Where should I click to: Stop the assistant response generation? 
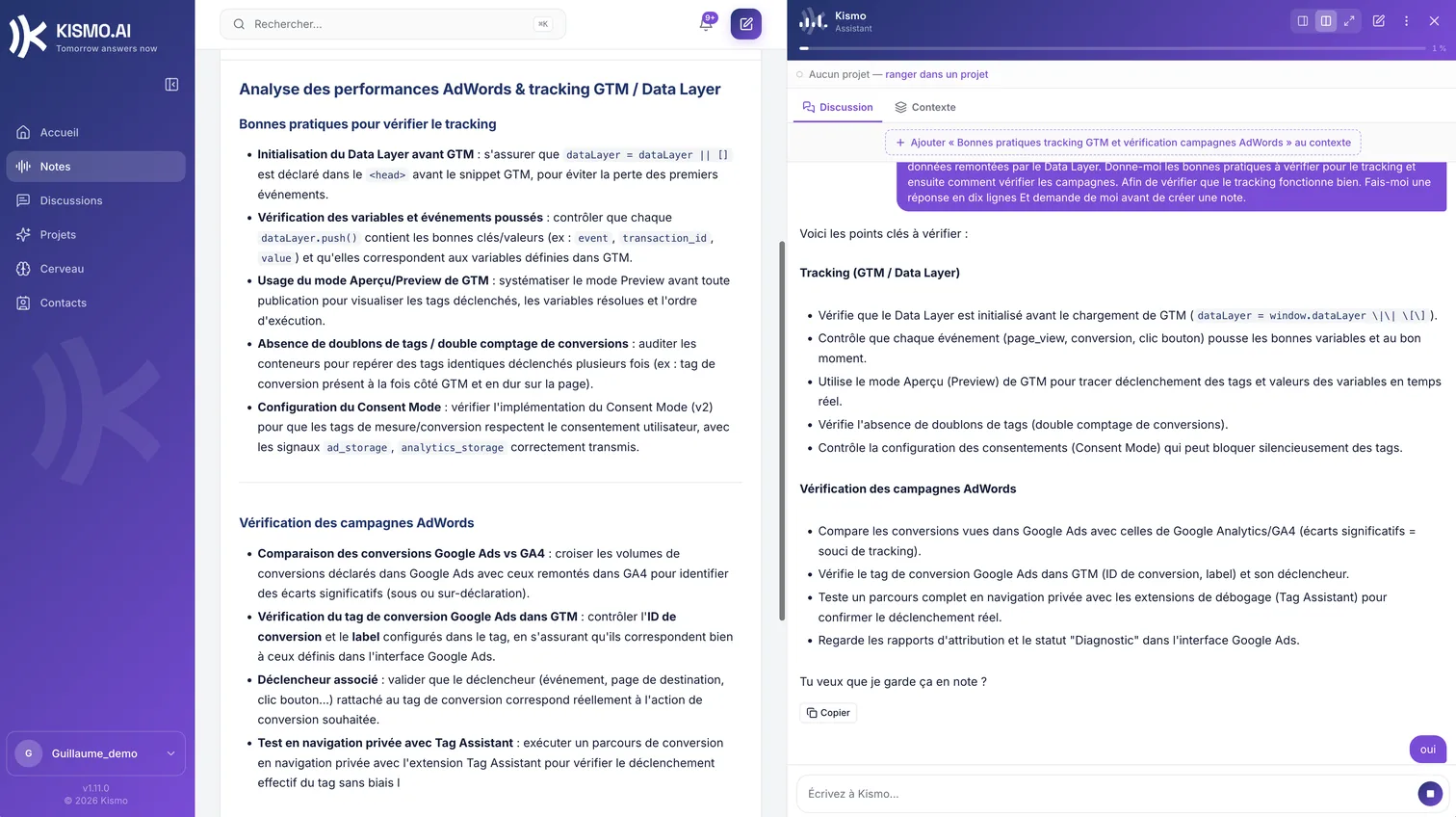(1430, 794)
